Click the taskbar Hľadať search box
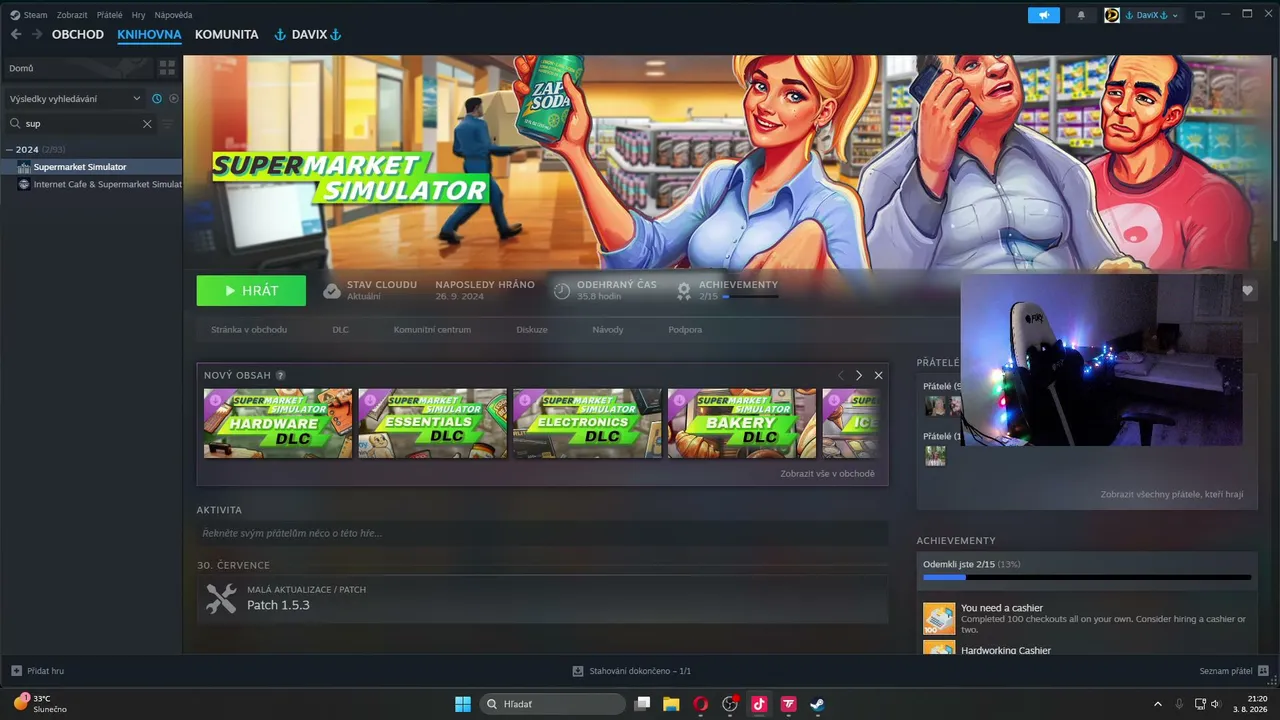The width and height of the screenshot is (1280, 720). [553, 704]
